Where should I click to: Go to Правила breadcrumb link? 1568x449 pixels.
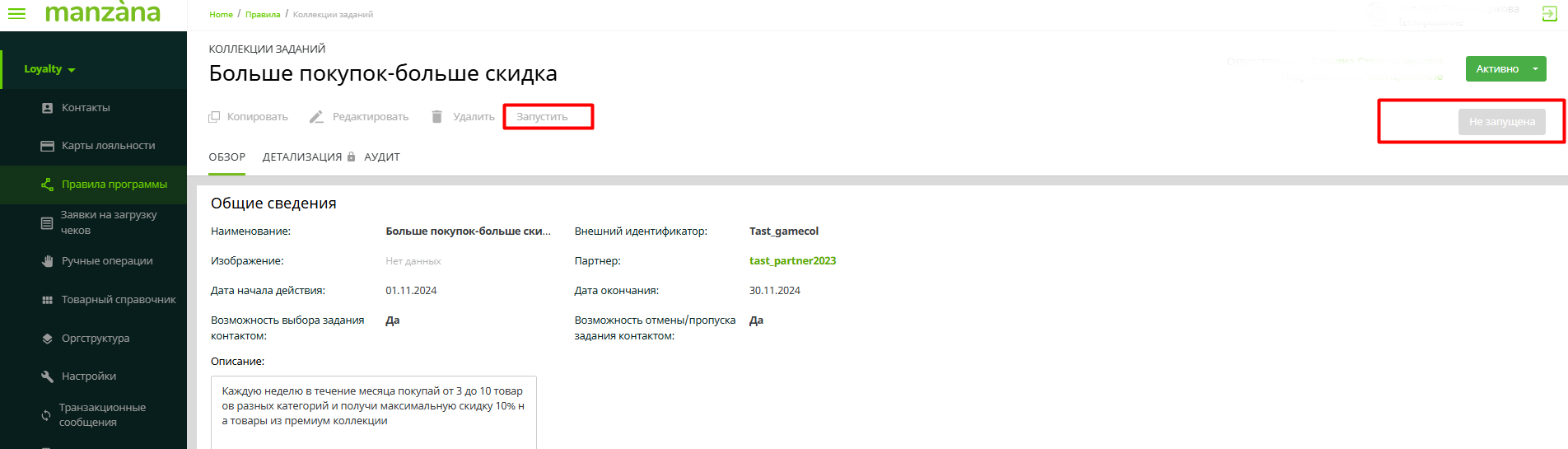[x=263, y=15]
